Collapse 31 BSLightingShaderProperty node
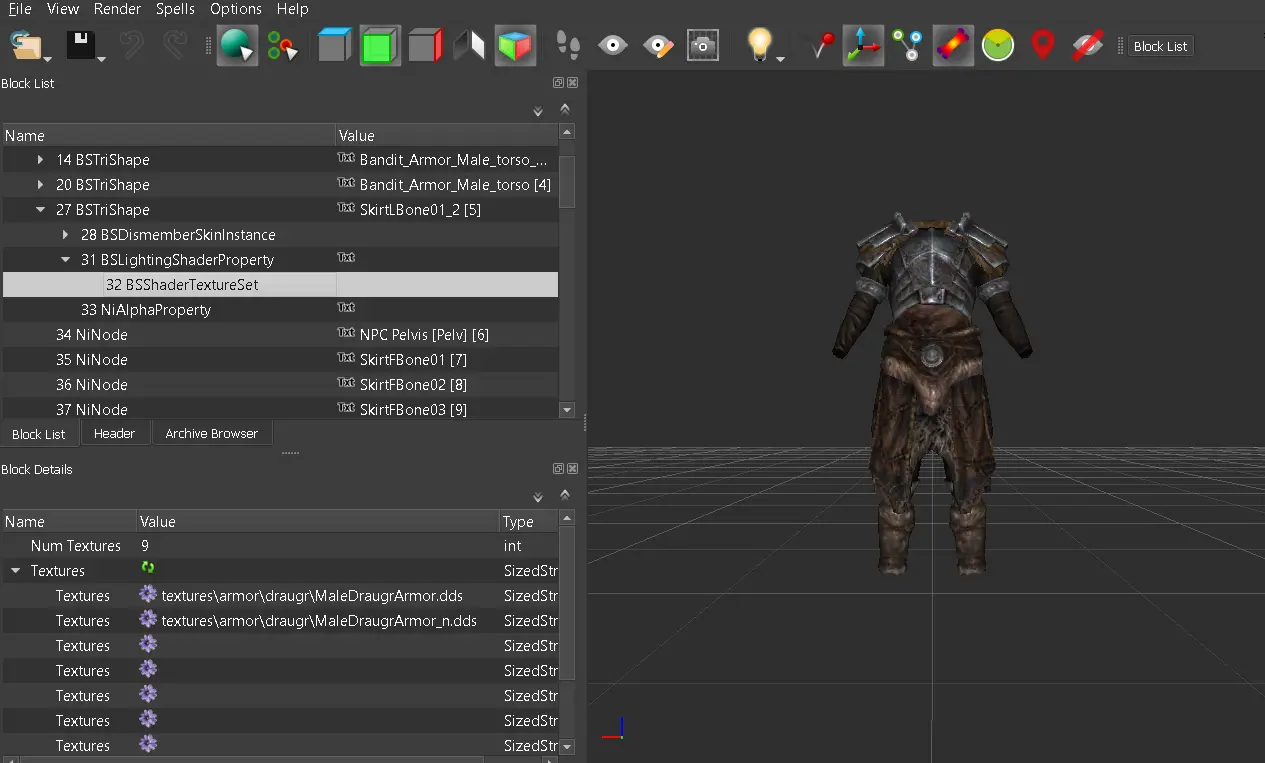The width and height of the screenshot is (1265, 763). click(65, 260)
